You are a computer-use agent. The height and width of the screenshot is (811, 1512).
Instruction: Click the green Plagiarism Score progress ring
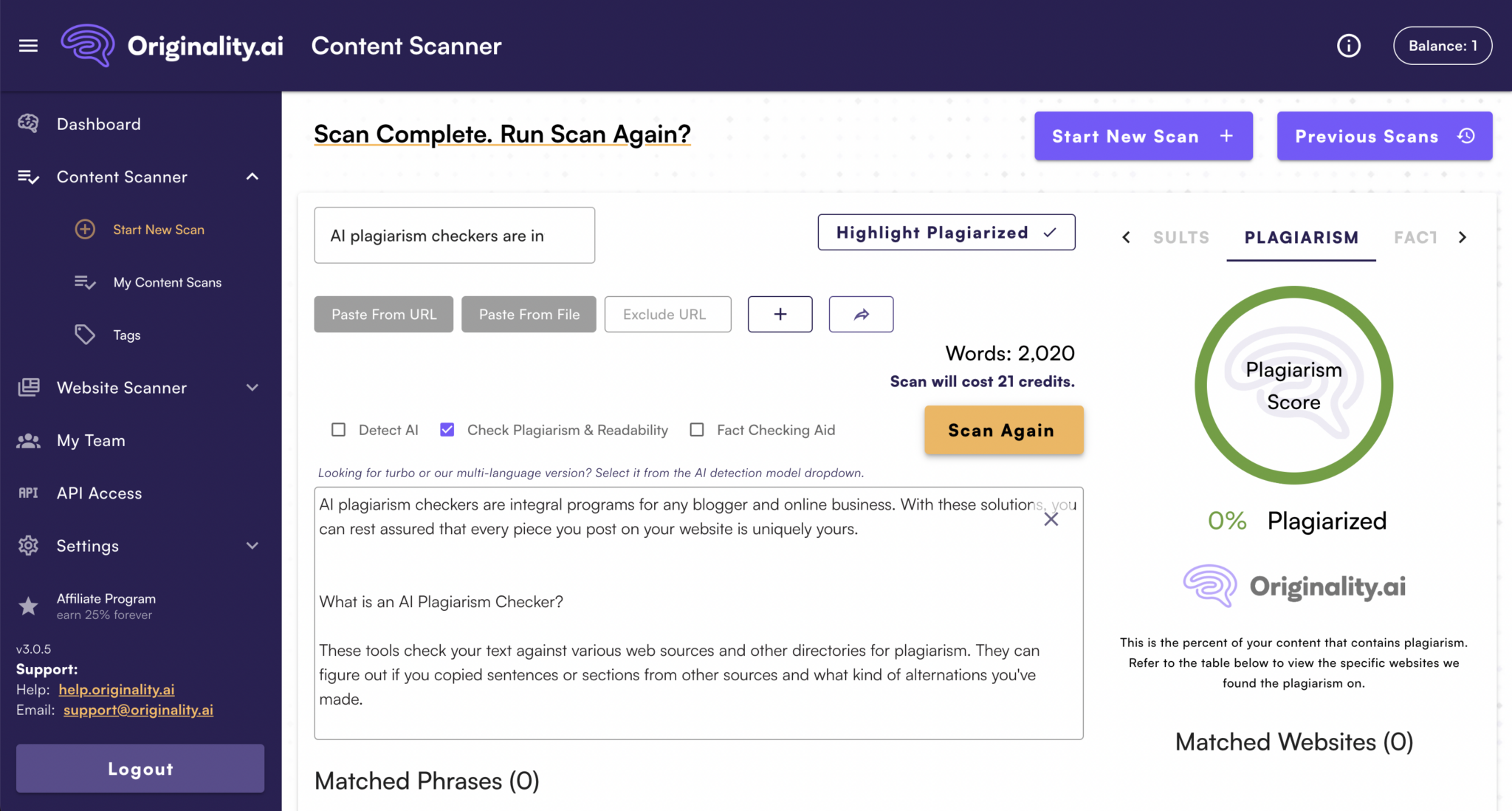pyautogui.click(x=1293, y=385)
